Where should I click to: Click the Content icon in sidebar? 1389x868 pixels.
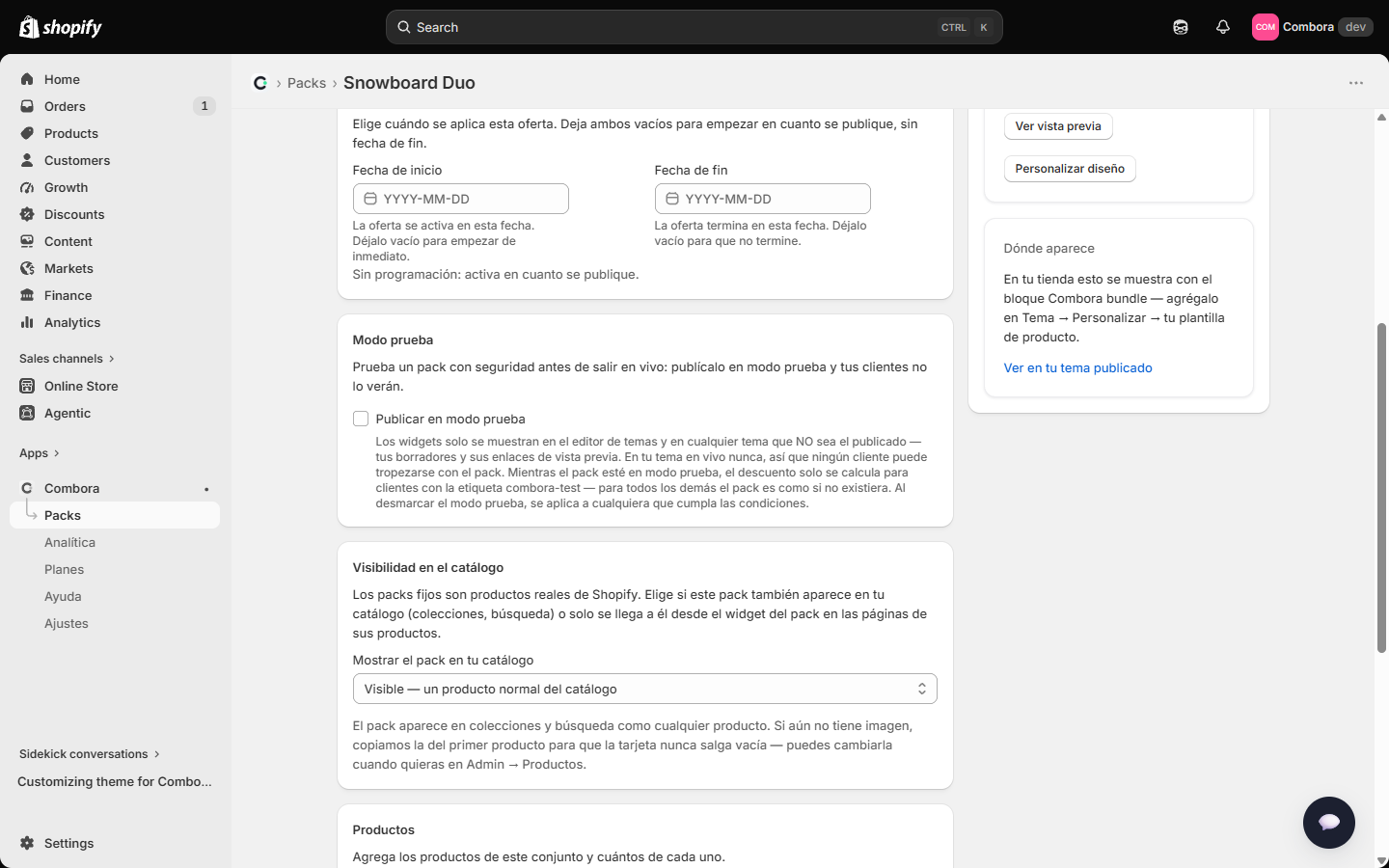pos(27,241)
